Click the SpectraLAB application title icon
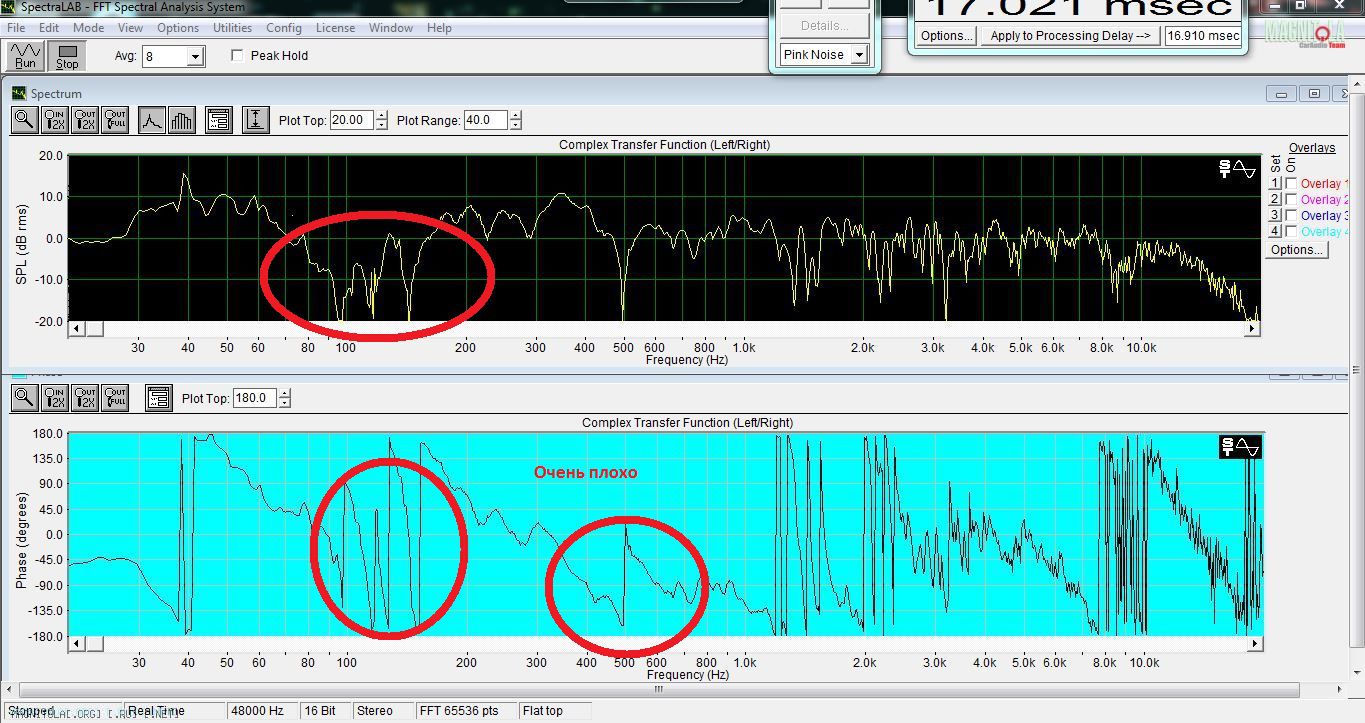Image resolution: width=1365 pixels, height=723 pixels. coord(9,7)
